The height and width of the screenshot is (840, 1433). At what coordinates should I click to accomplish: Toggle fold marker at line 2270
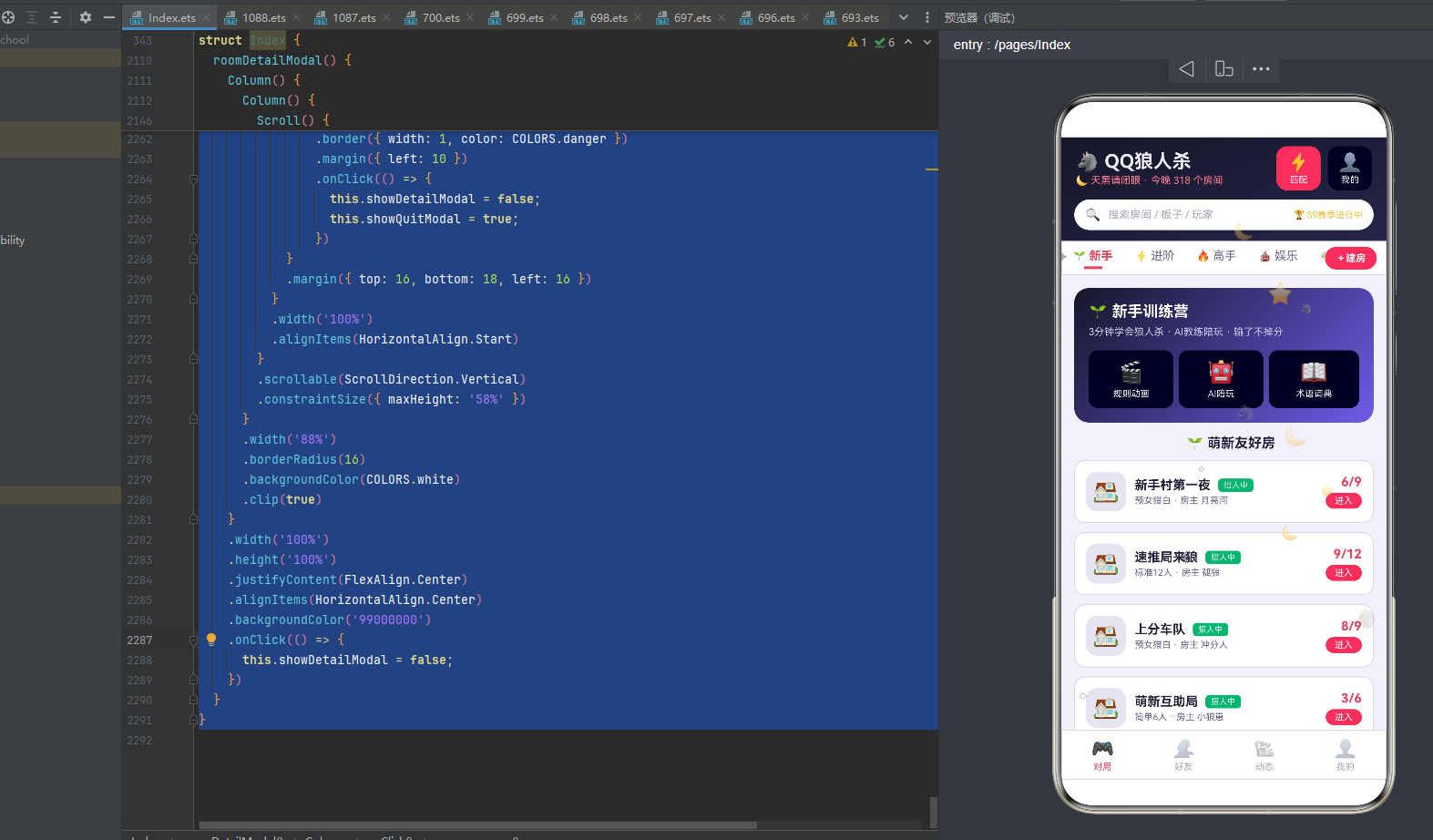[193, 299]
